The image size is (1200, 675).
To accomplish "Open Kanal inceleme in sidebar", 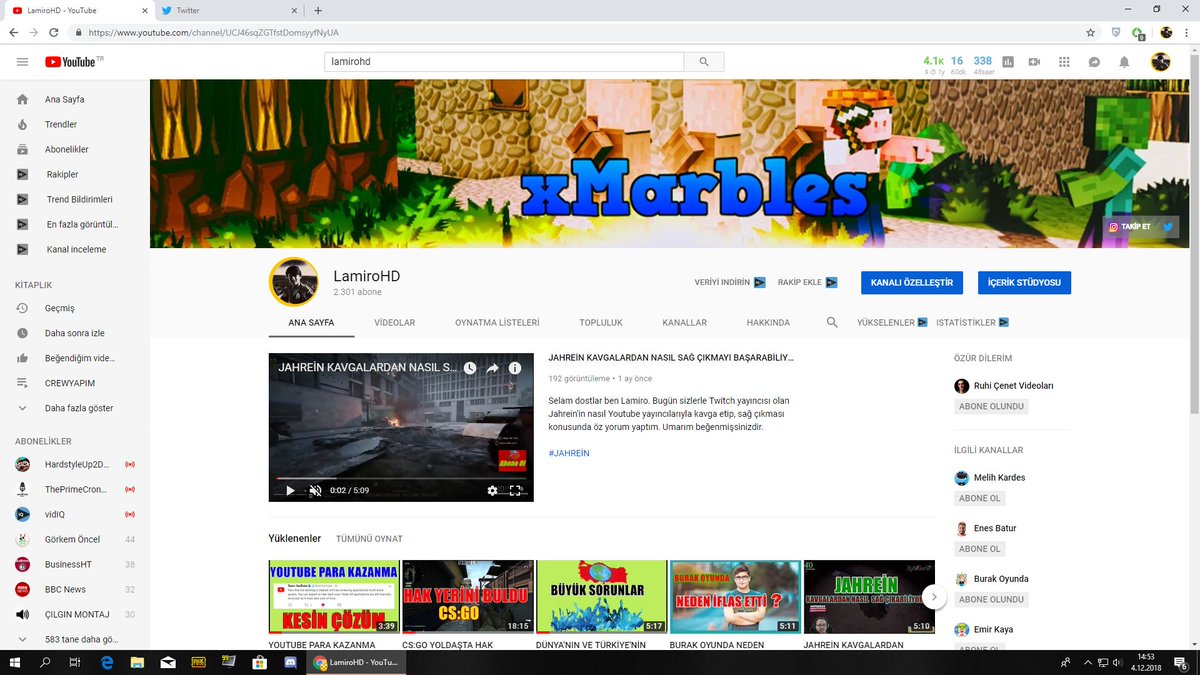I will pos(75,250).
